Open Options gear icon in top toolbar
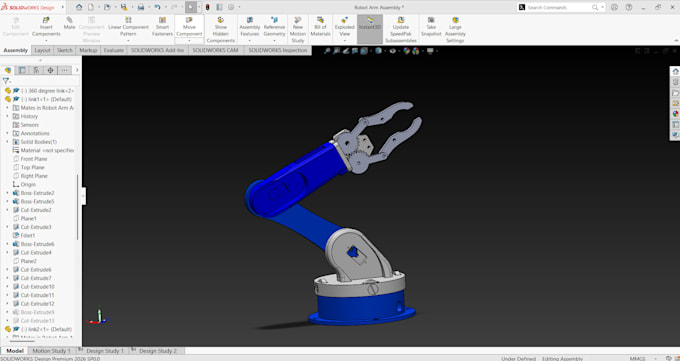Image resolution: width=680 pixels, height=361 pixels. pyautogui.click(x=231, y=7)
